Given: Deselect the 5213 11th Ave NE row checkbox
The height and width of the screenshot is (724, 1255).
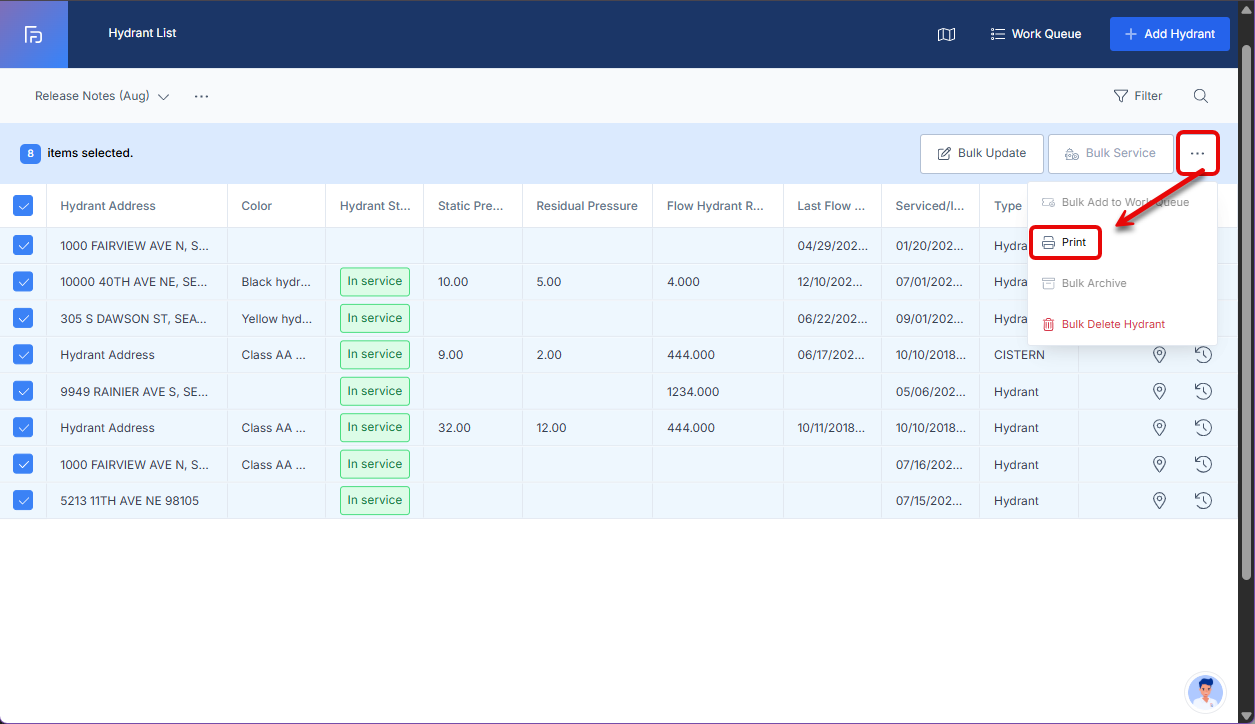Looking at the screenshot, I should pos(23,500).
